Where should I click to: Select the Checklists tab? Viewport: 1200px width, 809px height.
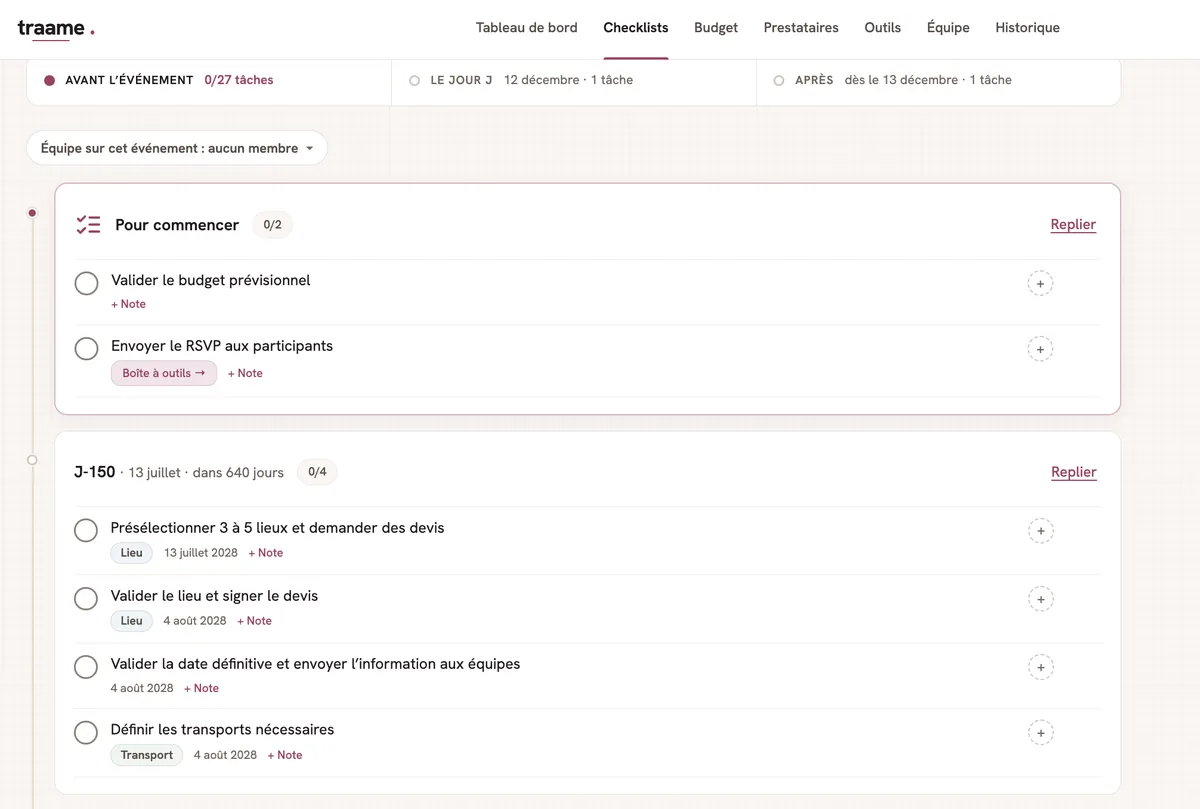pyautogui.click(x=636, y=28)
